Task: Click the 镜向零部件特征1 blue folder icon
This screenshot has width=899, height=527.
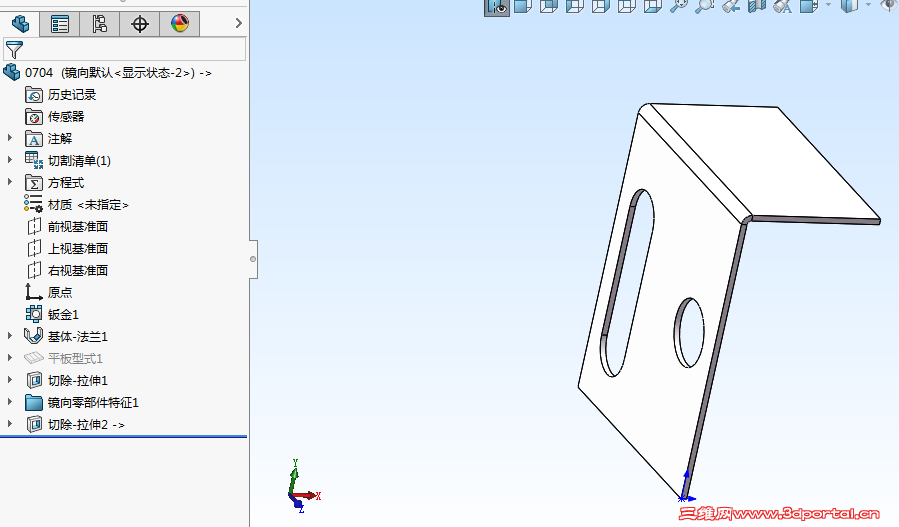Action: pos(34,403)
